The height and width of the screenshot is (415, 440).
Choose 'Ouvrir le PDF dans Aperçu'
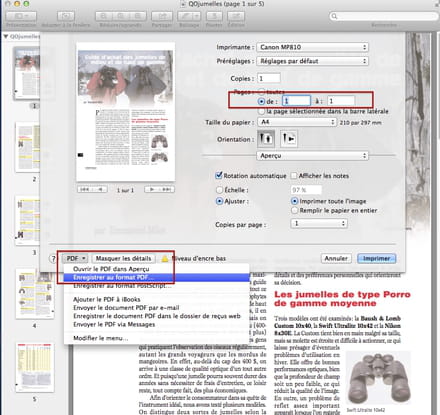point(157,269)
